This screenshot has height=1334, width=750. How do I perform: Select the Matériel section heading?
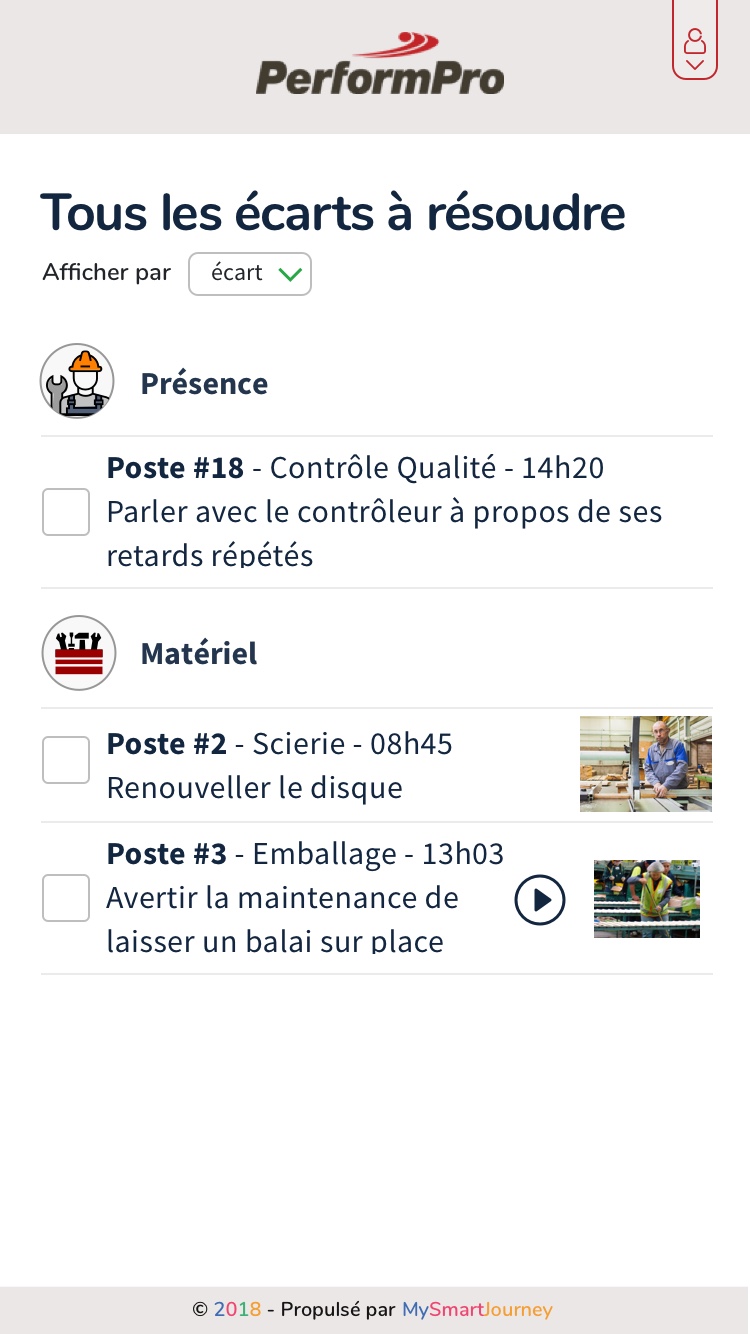click(x=199, y=654)
